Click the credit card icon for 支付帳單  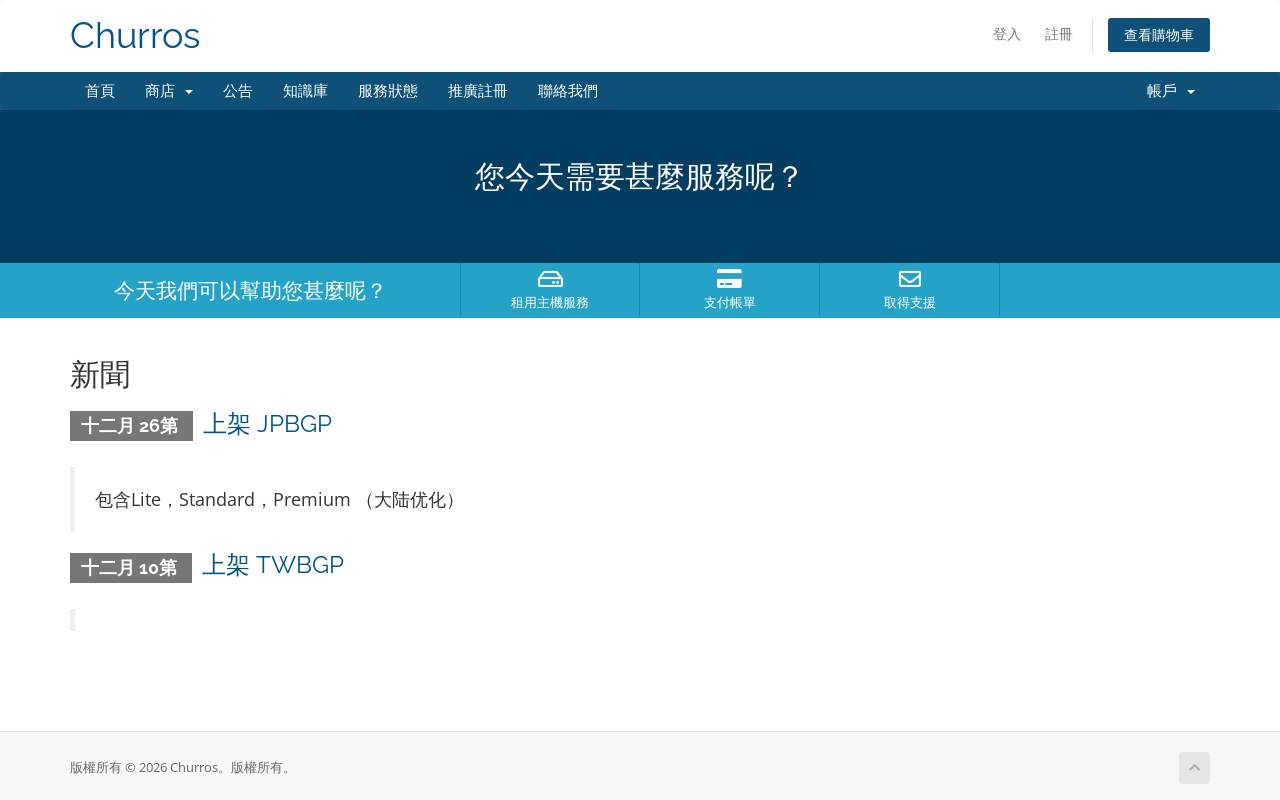coord(729,279)
